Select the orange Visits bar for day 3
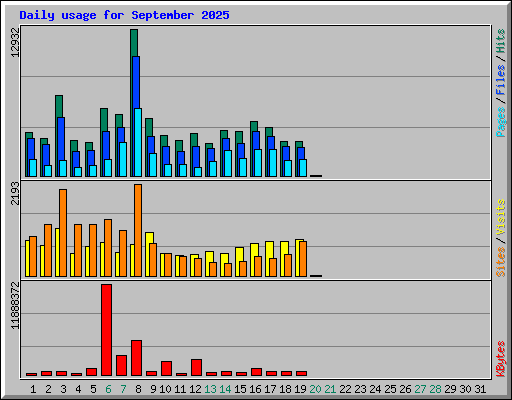This screenshot has height=400, width=512. click(x=63, y=233)
